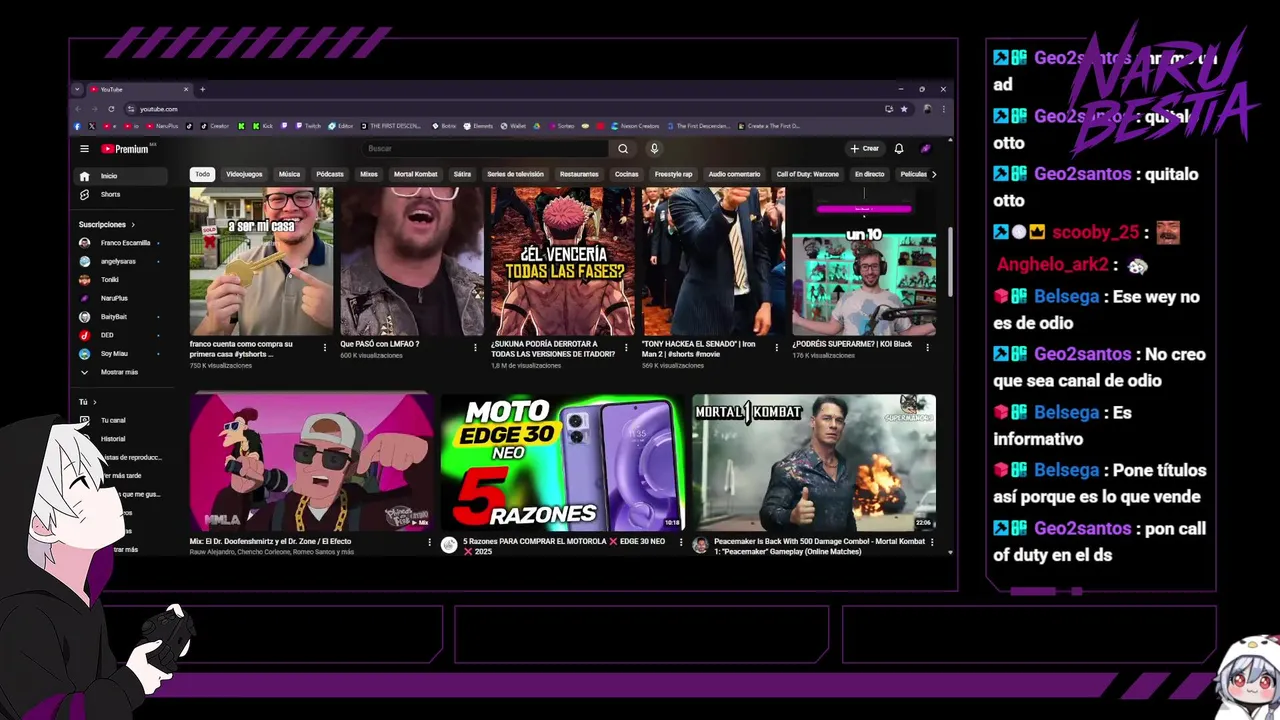Open Soy Miau subscription
The height and width of the screenshot is (720, 1280).
123,353
